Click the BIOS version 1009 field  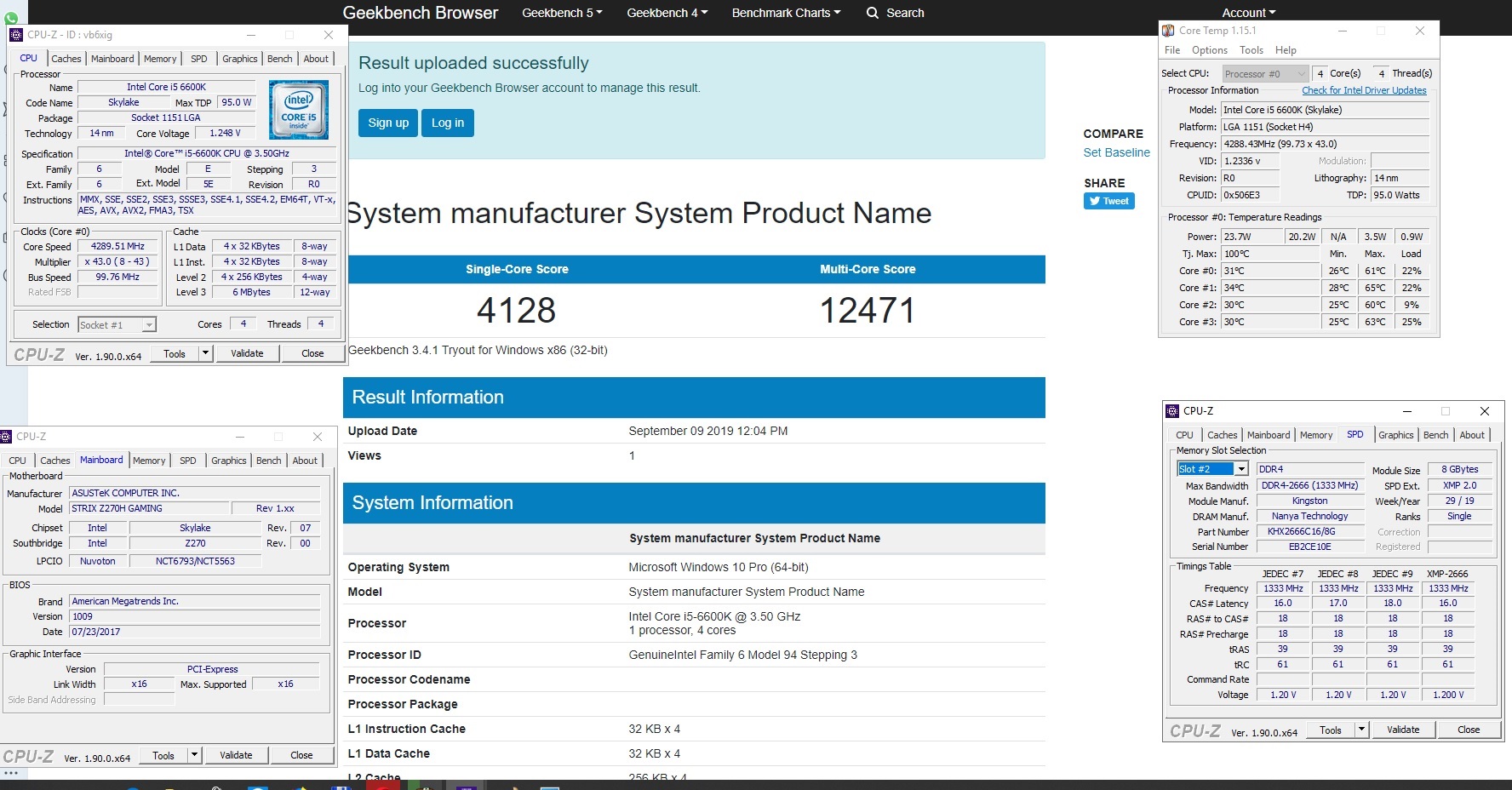click(x=195, y=616)
